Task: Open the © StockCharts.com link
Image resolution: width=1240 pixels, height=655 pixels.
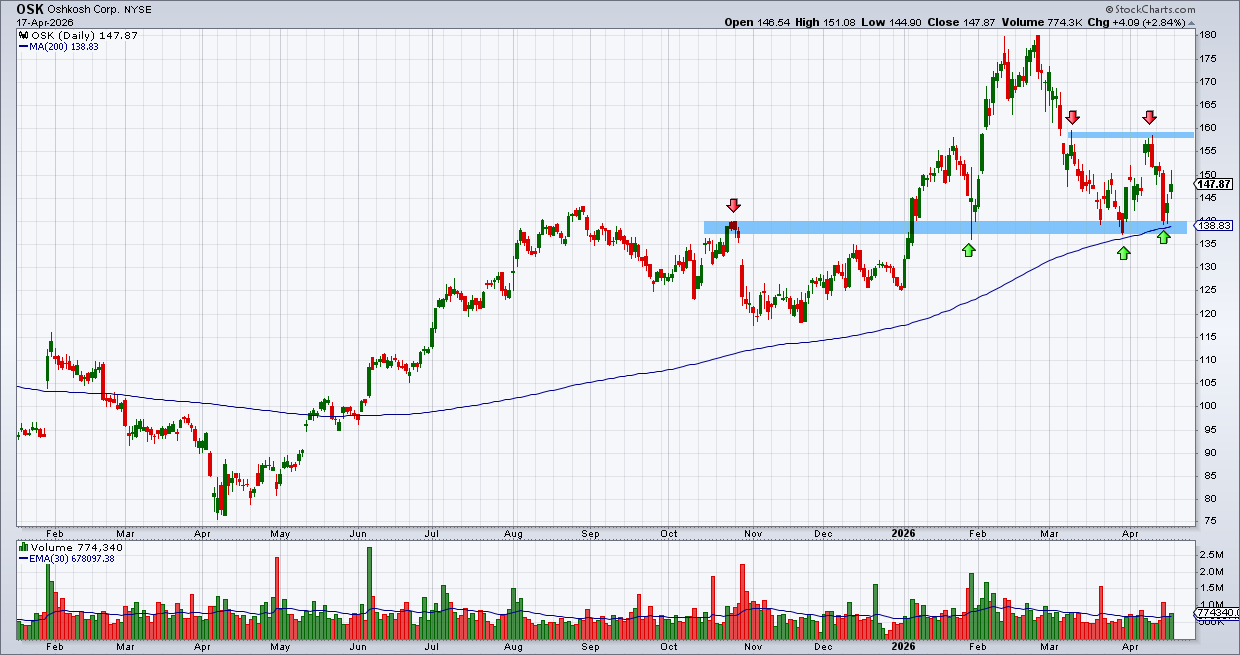Action: [x=1149, y=10]
